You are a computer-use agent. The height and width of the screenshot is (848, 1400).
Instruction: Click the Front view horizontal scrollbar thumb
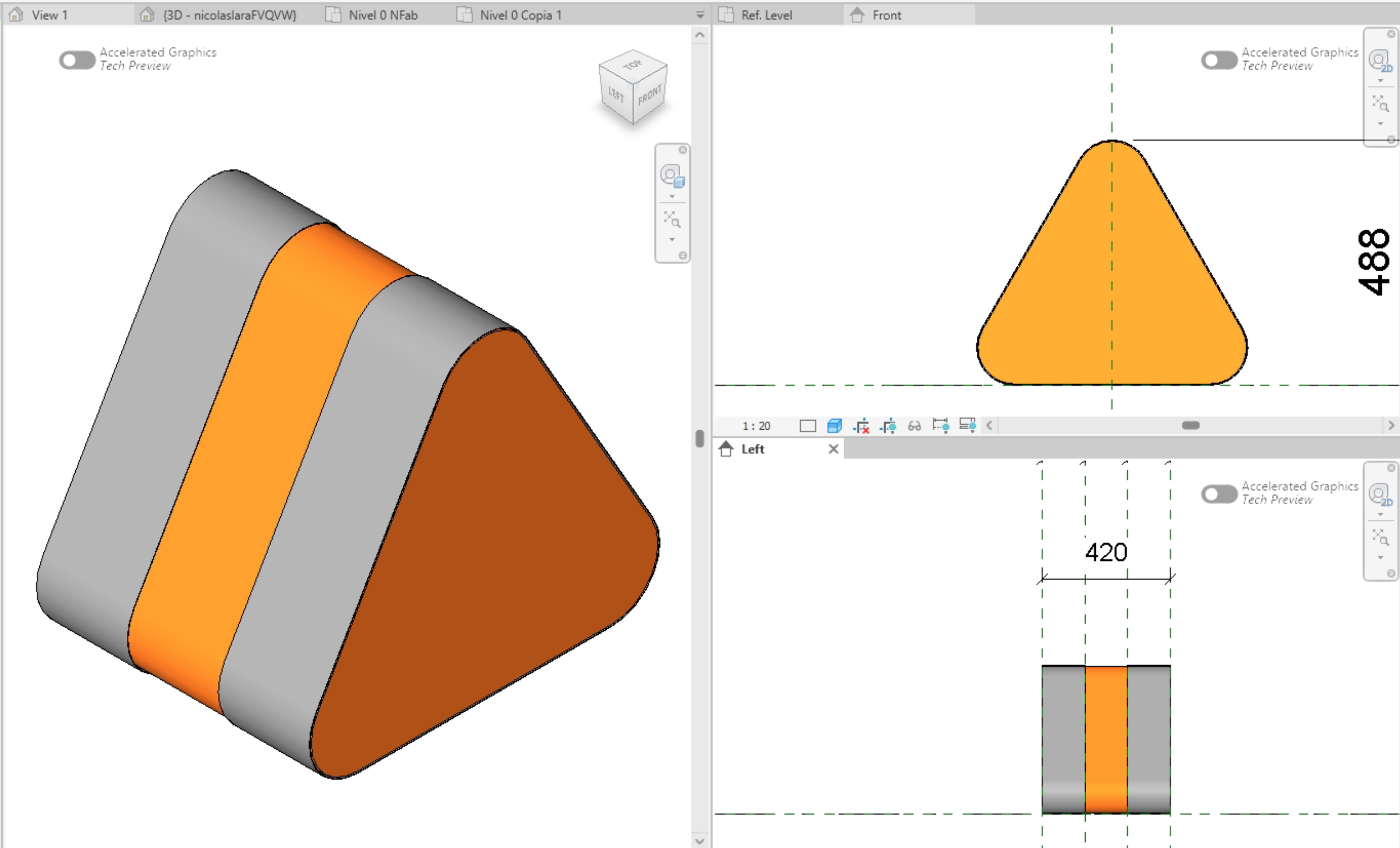point(1190,425)
